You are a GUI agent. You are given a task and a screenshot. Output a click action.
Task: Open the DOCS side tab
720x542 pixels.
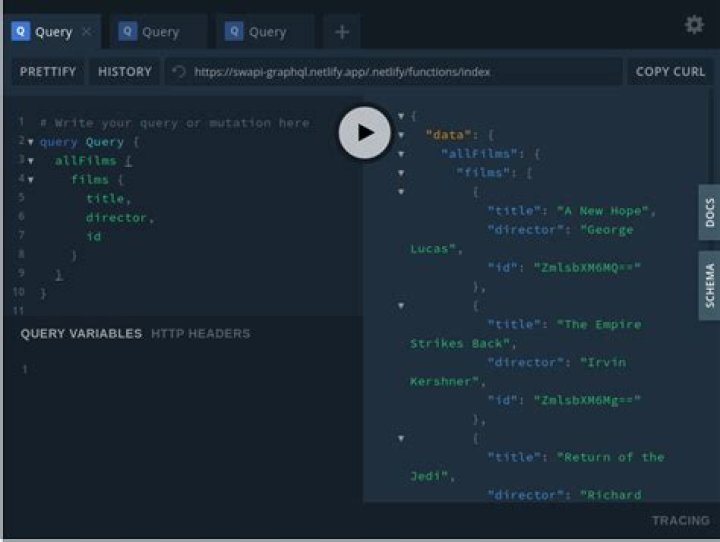coord(709,212)
